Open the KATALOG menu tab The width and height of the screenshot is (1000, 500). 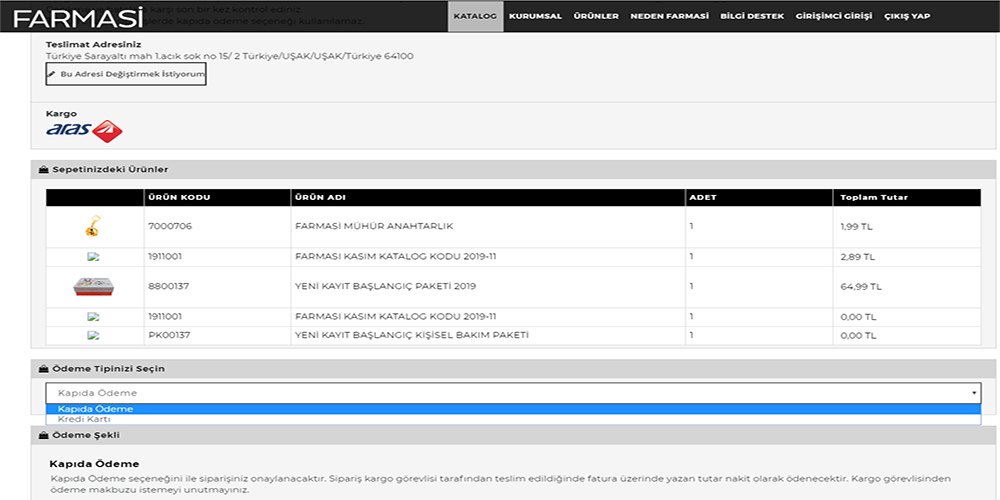click(475, 16)
